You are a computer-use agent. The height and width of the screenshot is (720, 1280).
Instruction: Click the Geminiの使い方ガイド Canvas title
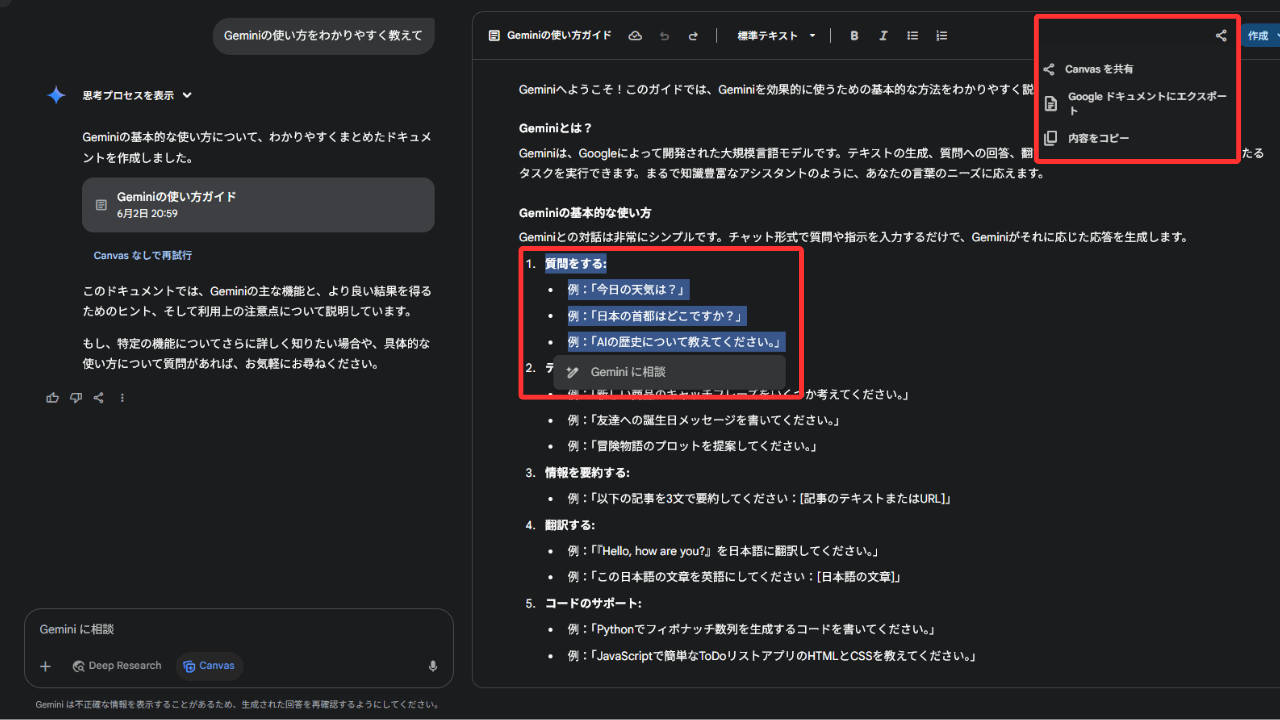coord(559,36)
